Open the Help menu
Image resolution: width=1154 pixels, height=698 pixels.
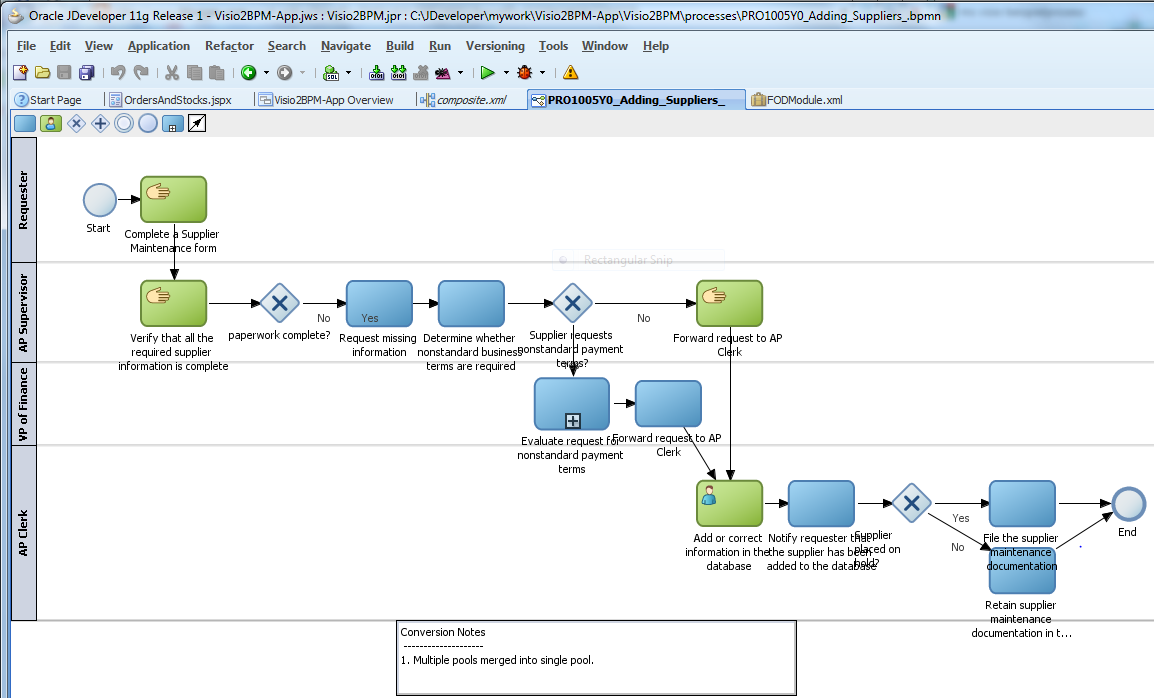pos(656,46)
